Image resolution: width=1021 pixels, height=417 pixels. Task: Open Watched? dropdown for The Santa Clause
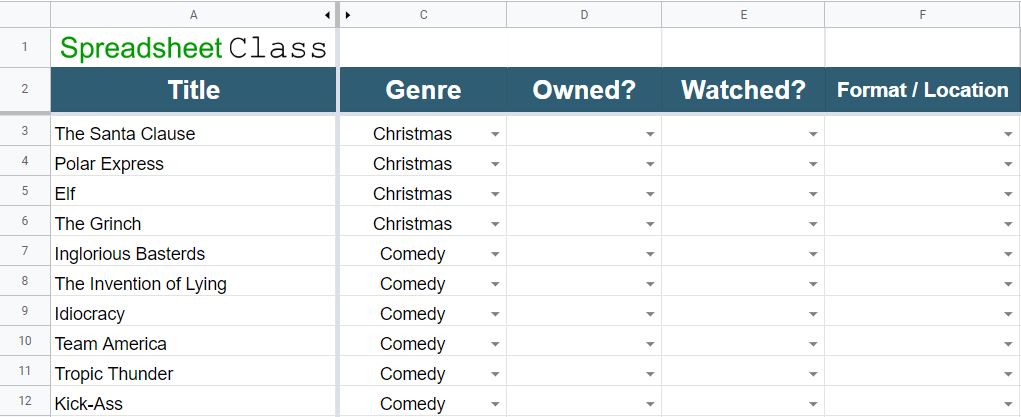(x=813, y=134)
